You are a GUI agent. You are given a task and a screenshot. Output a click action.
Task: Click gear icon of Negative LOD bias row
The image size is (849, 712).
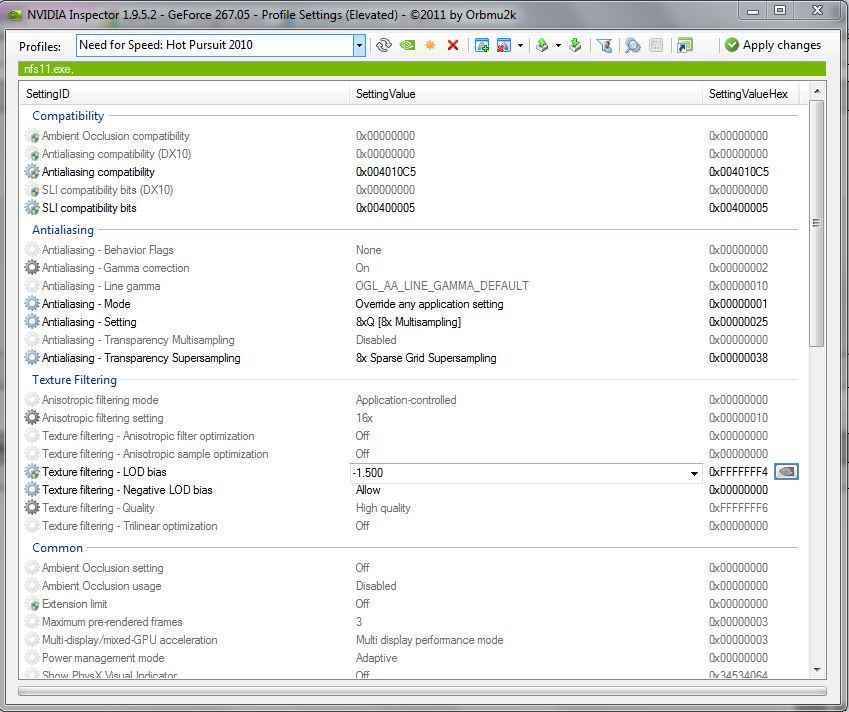pos(32,489)
